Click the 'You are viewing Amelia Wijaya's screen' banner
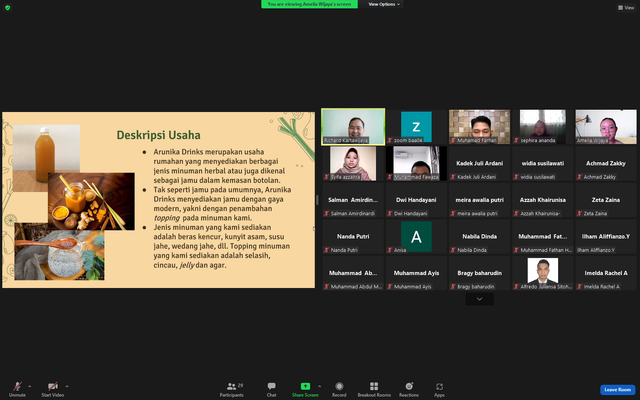 [309, 4]
